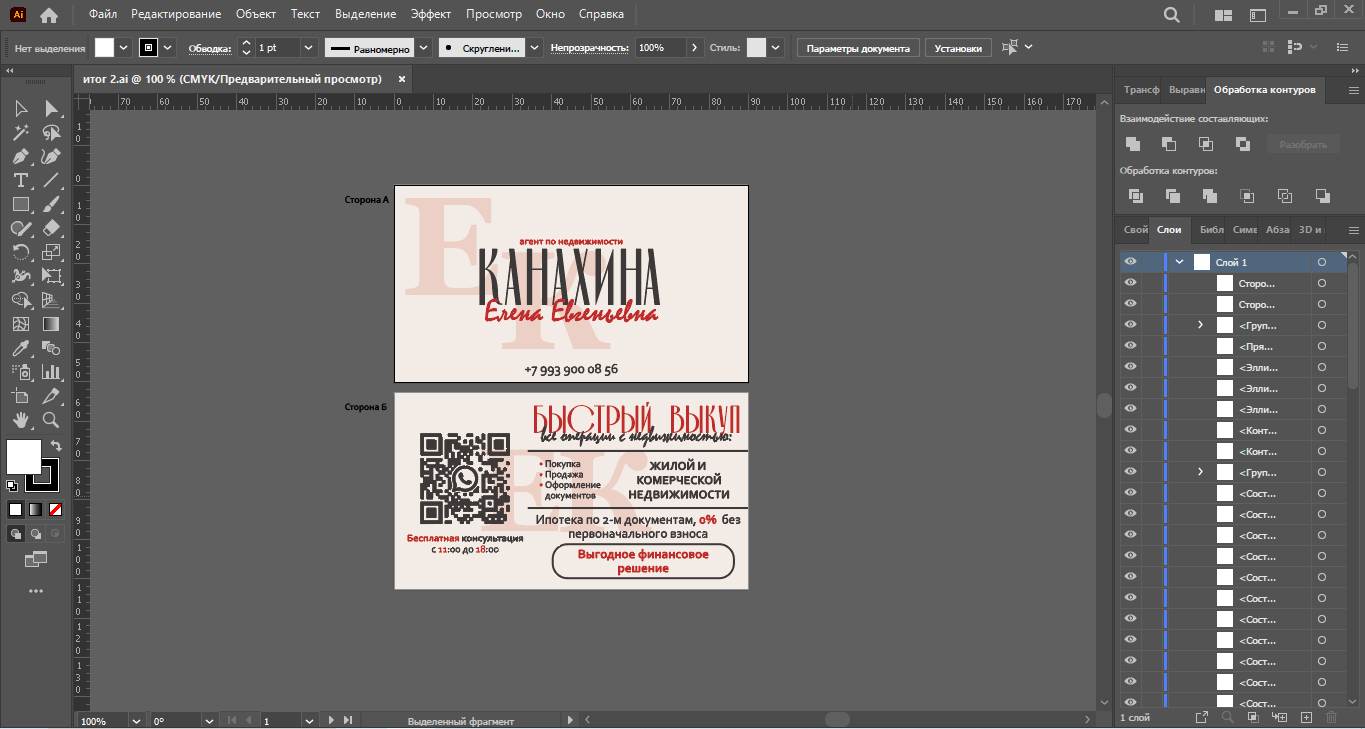Choose the Zoom magnifier tool
This screenshot has width=1365, height=729.
pos(51,421)
